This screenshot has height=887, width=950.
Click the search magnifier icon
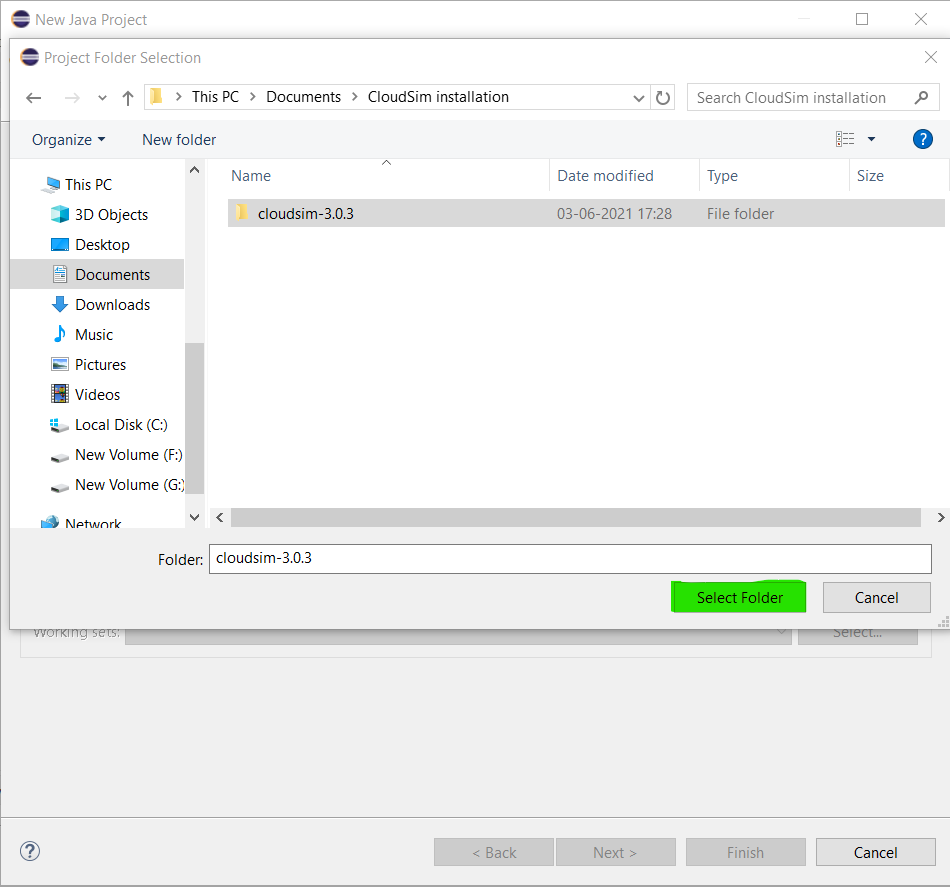coord(922,97)
